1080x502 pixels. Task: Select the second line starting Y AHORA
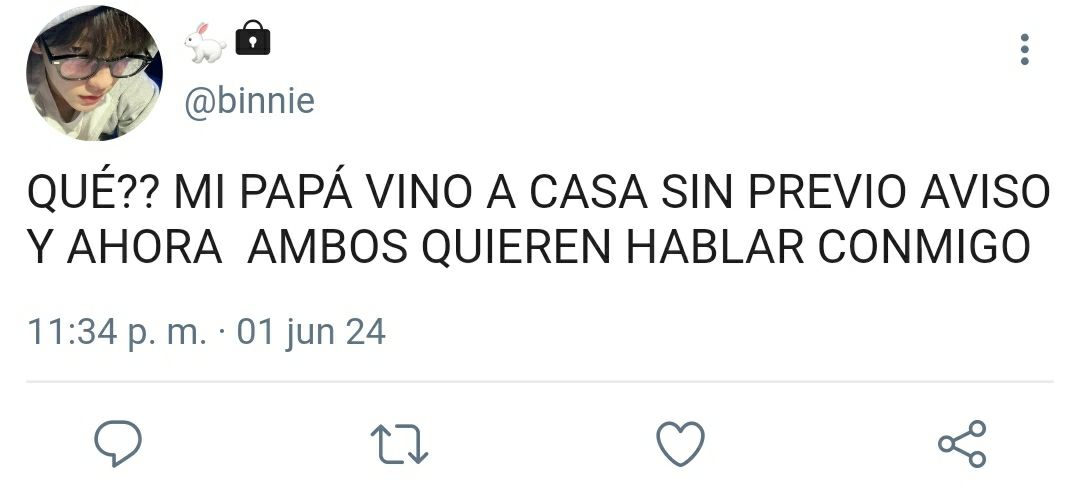[x=529, y=247]
